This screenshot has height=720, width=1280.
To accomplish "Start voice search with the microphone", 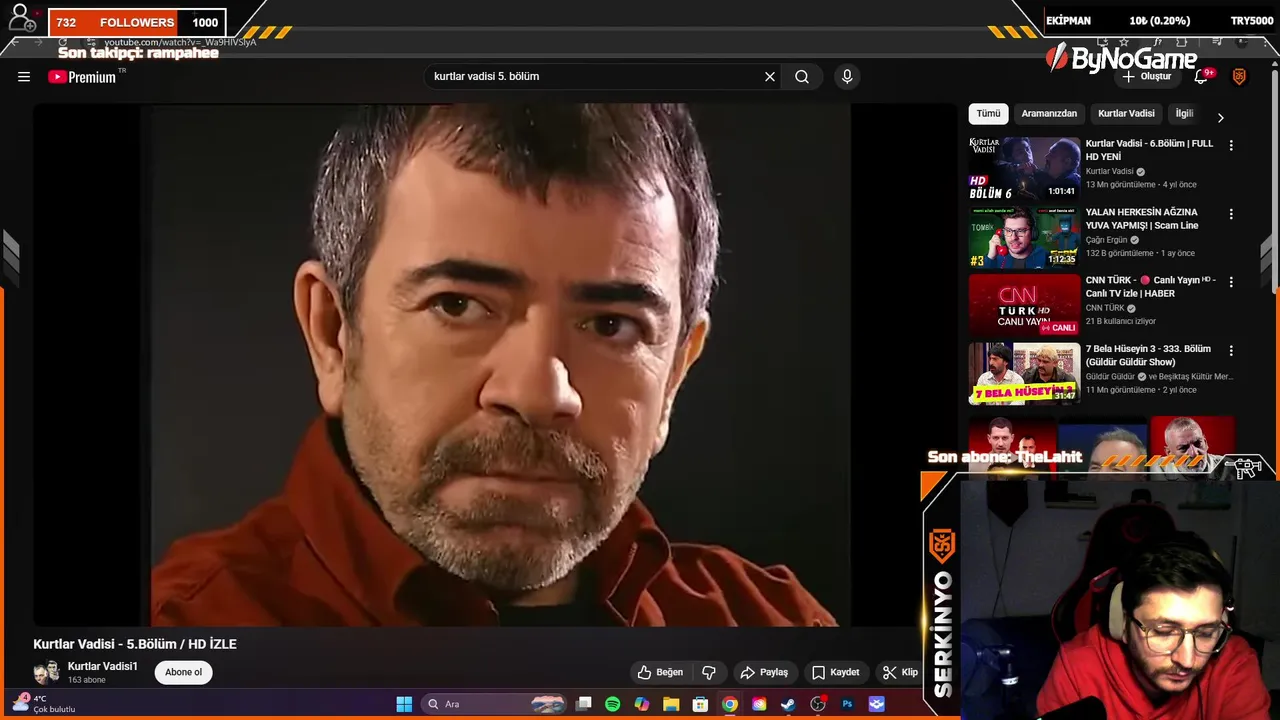I will pyautogui.click(x=847, y=77).
